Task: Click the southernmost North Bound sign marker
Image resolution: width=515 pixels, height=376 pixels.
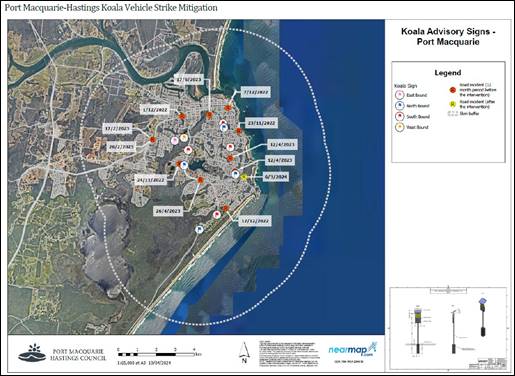Action: 199,229
